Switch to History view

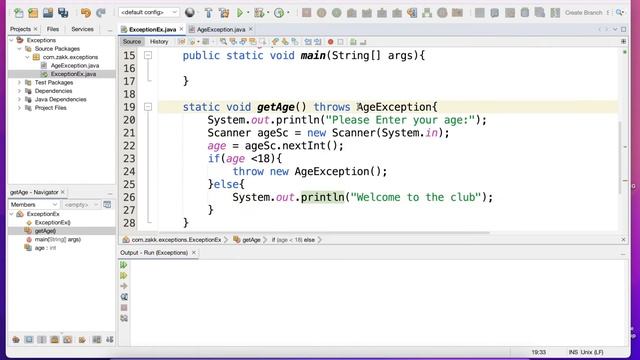pyautogui.click(x=159, y=42)
